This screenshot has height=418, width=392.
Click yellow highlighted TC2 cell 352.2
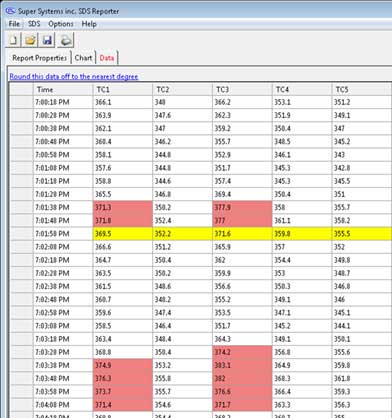click(x=182, y=234)
